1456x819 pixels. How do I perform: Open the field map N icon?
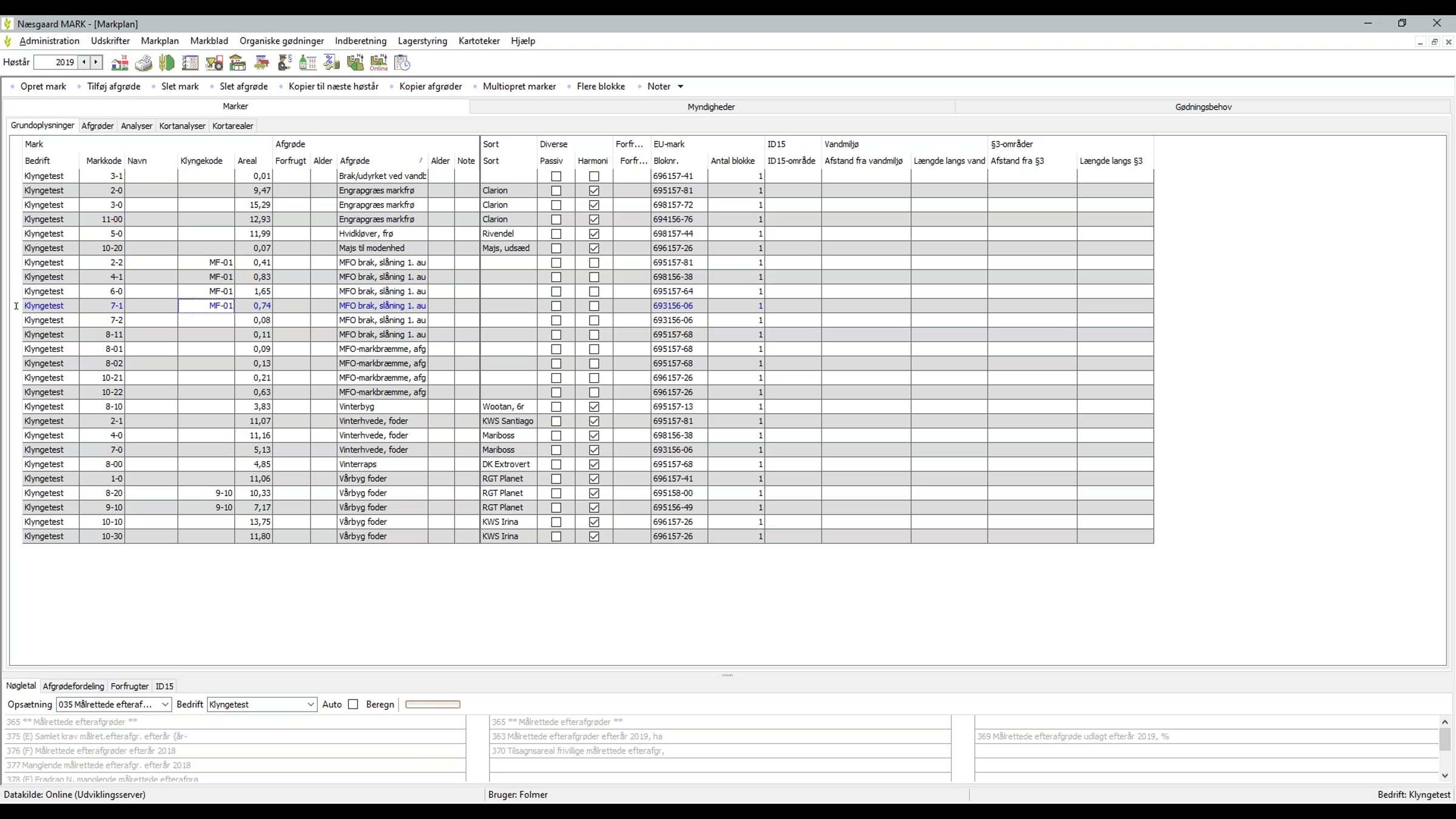tap(356, 62)
